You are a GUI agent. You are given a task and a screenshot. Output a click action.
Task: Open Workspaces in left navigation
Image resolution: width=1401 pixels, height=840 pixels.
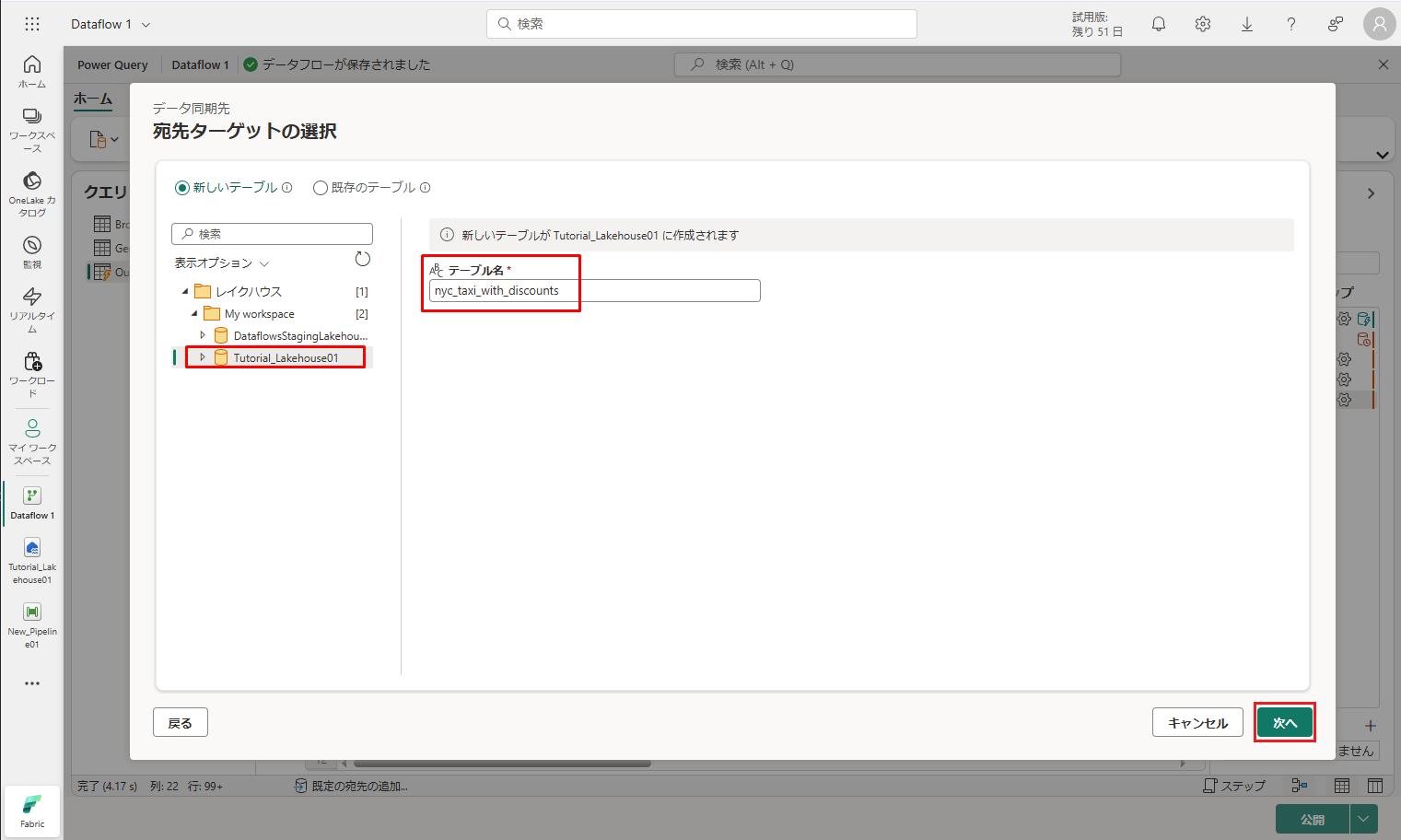click(32, 130)
